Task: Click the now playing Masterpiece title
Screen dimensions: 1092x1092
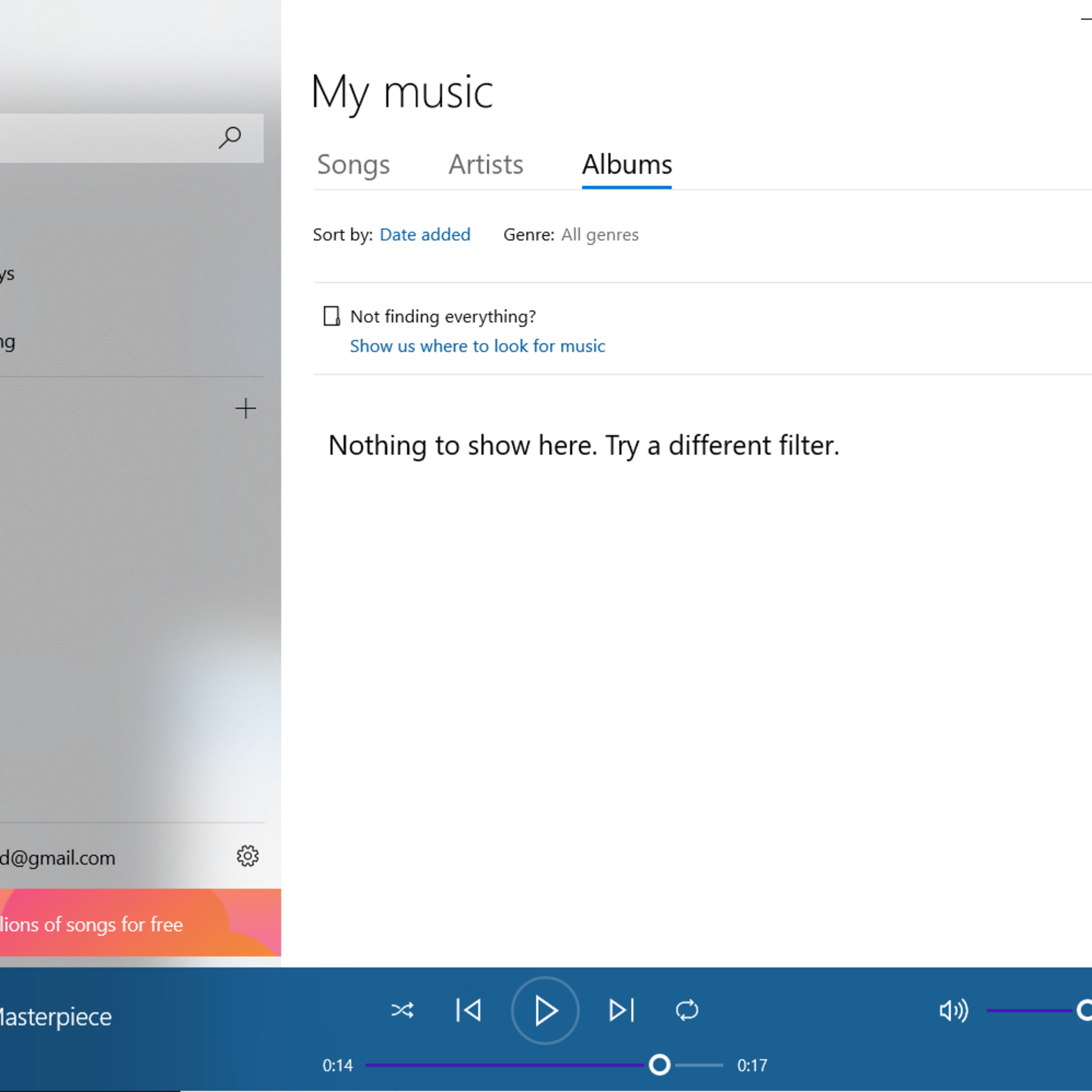Action: point(55,1017)
